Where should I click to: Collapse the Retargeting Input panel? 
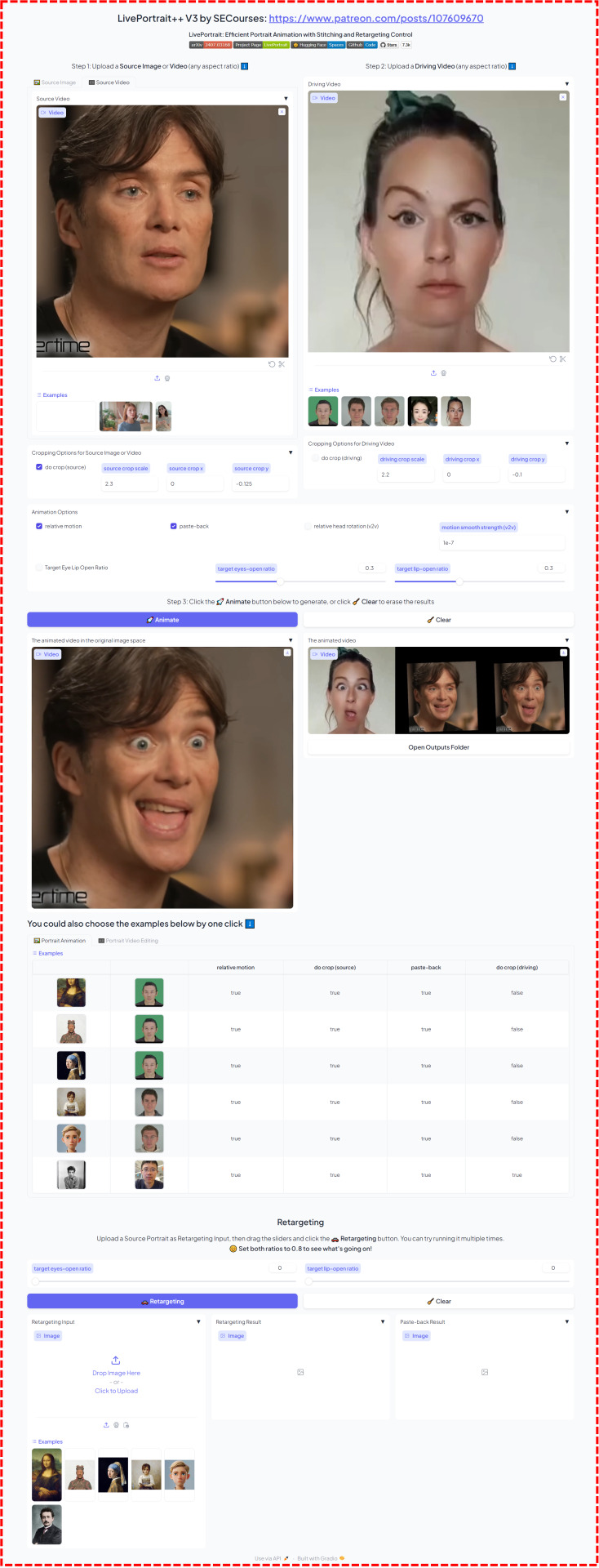[198, 1321]
